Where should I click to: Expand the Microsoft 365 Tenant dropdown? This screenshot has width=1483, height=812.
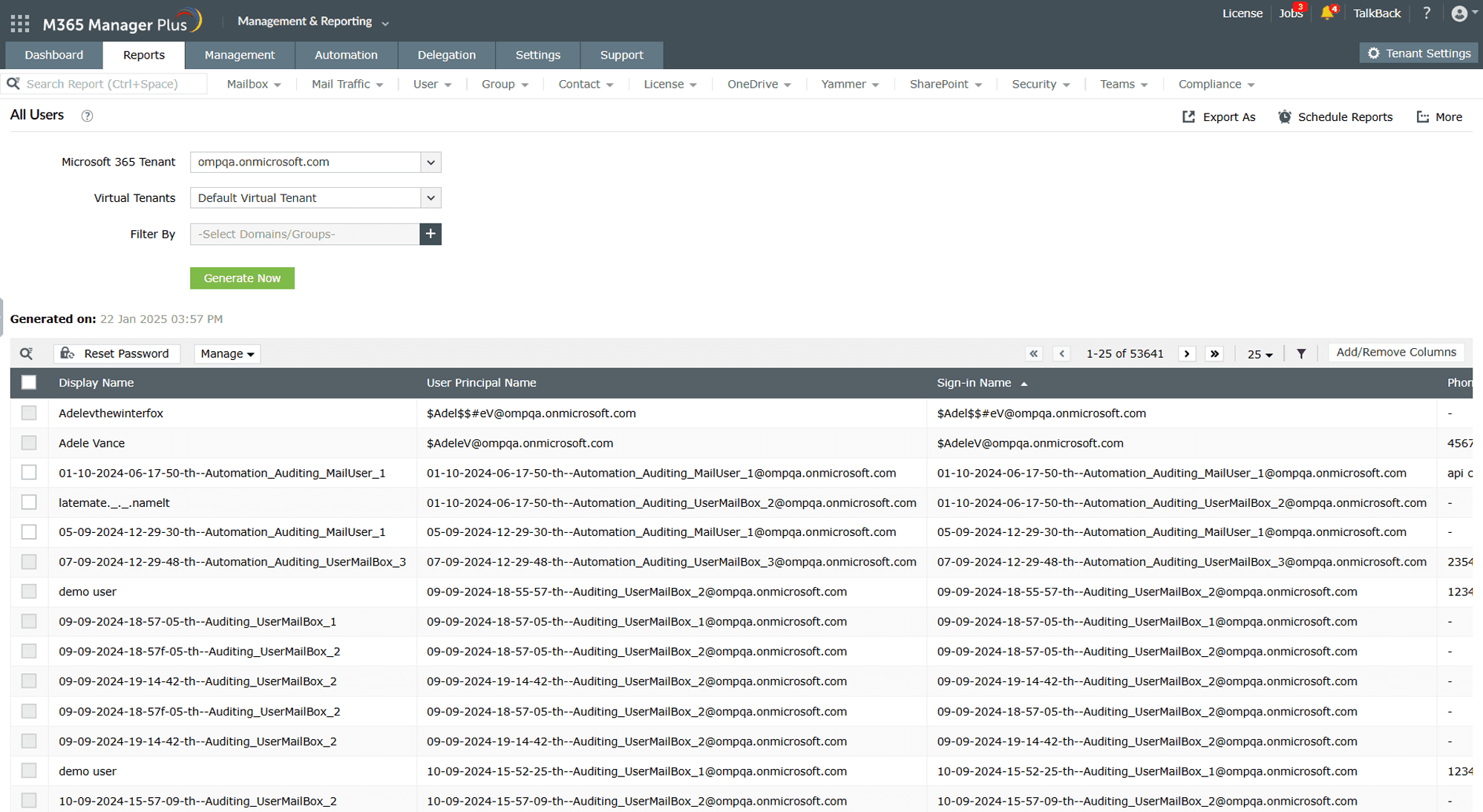point(431,162)
